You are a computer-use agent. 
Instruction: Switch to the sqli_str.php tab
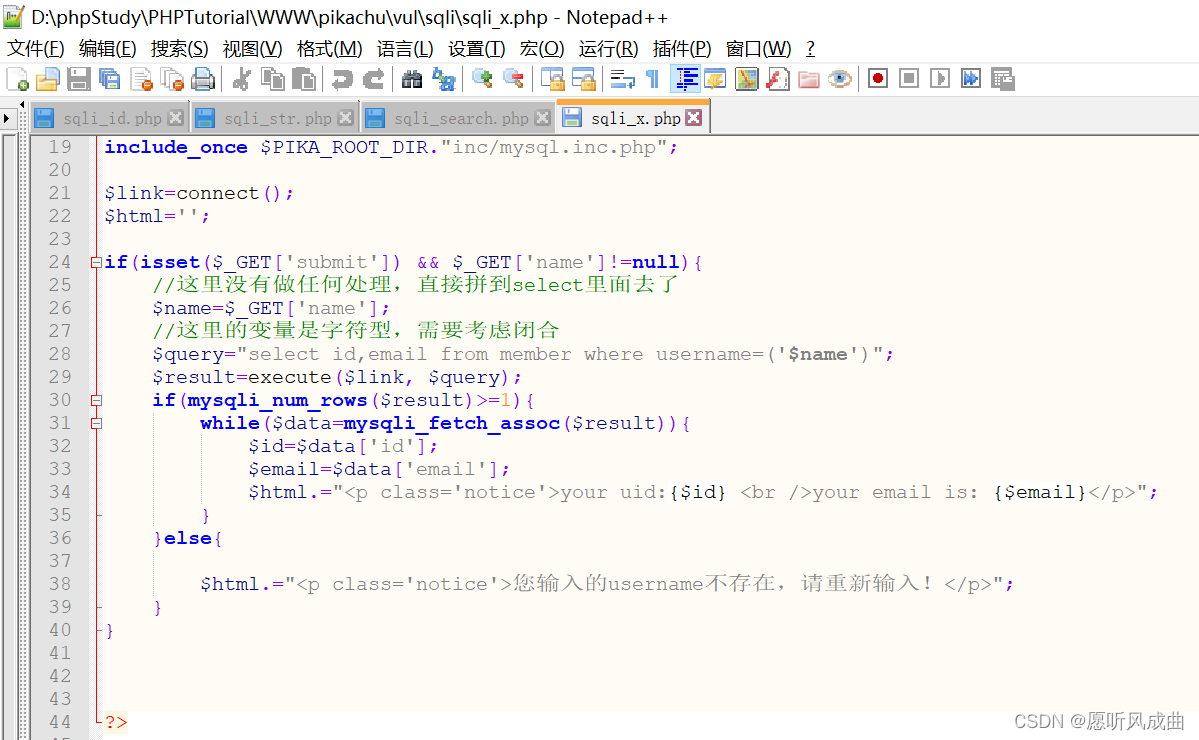point(277,118)
